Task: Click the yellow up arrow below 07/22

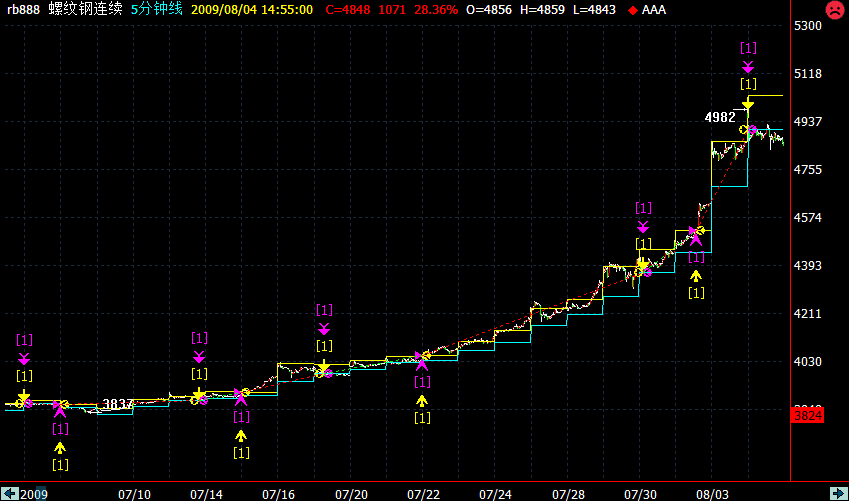Action: pos(422,400)
